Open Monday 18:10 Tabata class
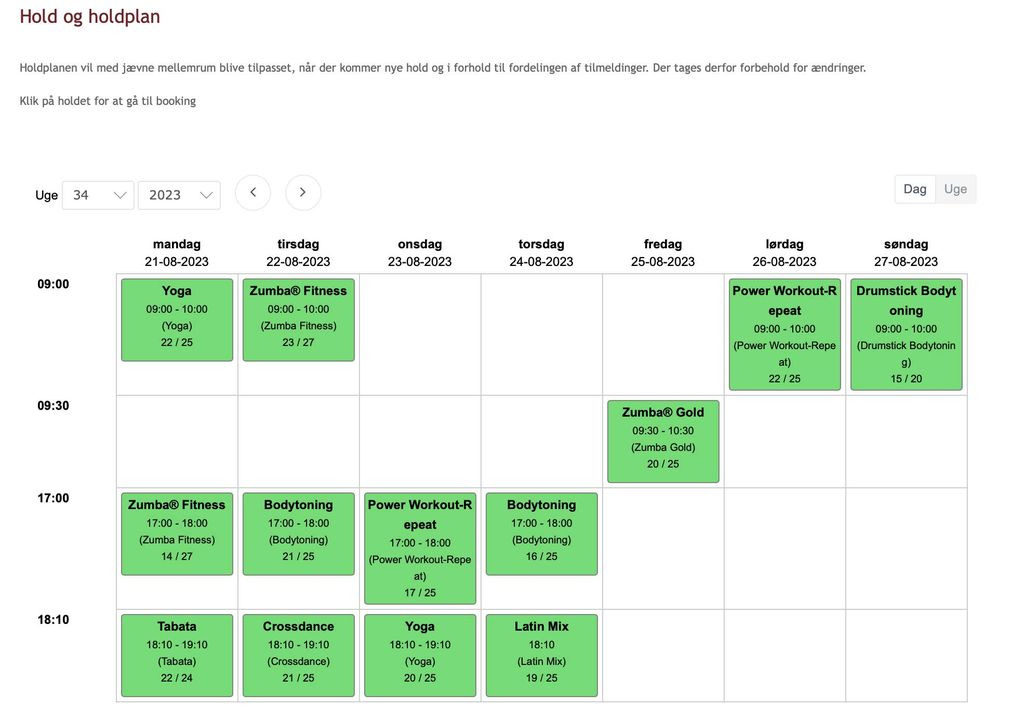The image size is (1012, 720). point(177,655)
